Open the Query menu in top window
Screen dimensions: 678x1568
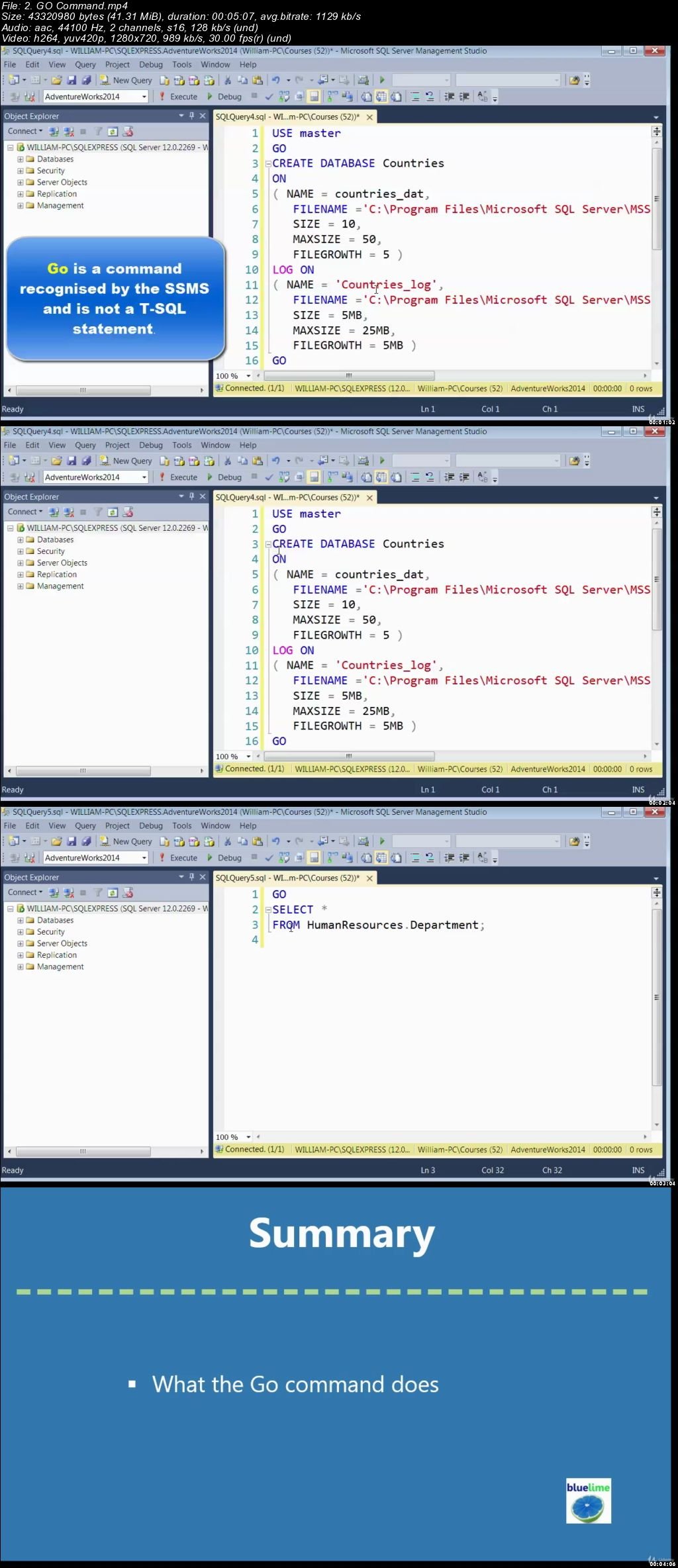85,64
